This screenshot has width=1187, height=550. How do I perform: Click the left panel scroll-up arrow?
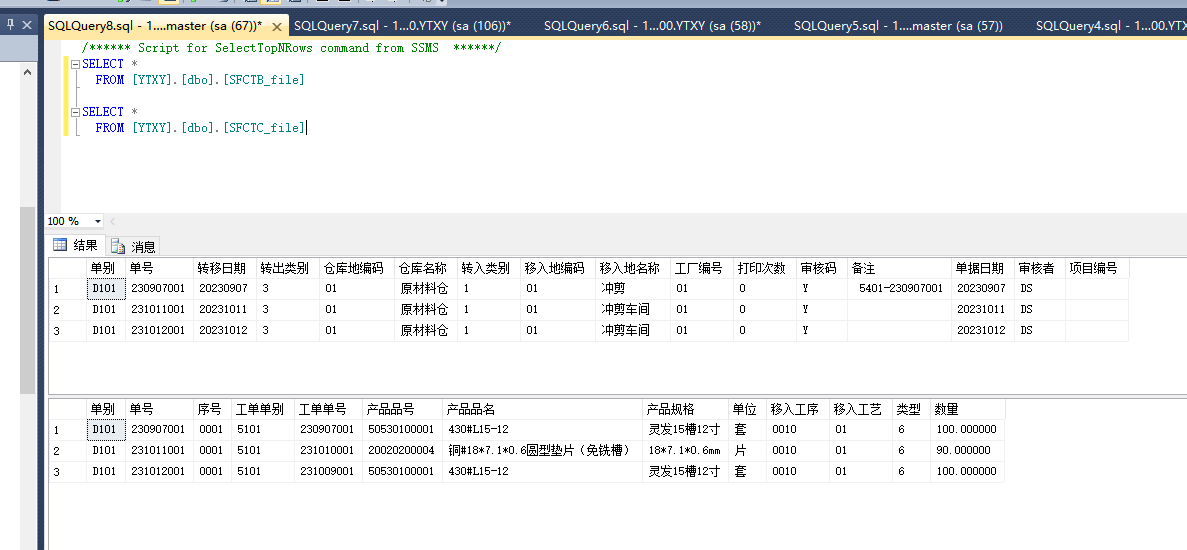[27, 72]
